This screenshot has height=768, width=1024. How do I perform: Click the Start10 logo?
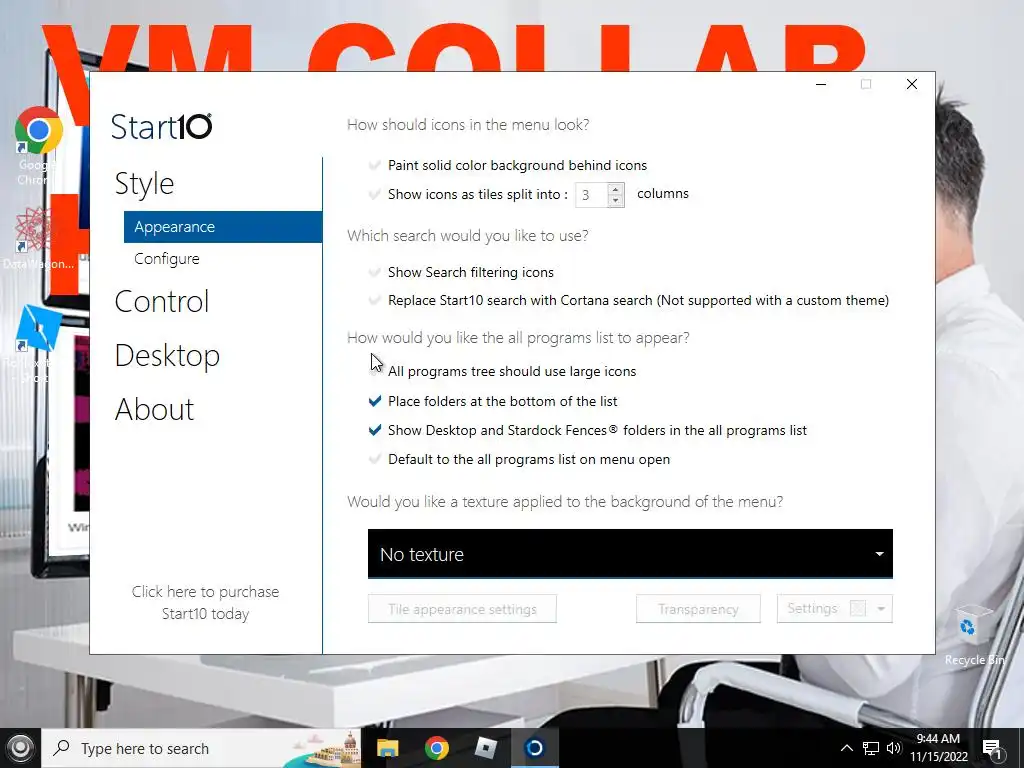tap(161, 127)
